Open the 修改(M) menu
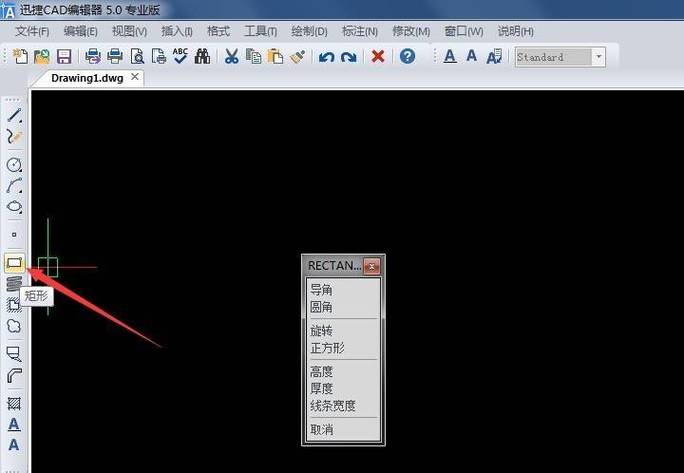684x473 pixels. tap(411, 31)
